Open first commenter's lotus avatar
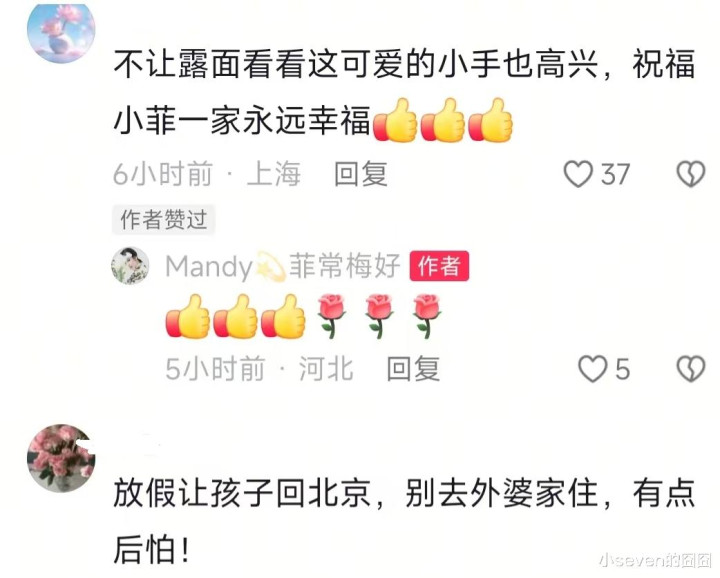Viewport: 720px width, 578px height. point(61,33)
